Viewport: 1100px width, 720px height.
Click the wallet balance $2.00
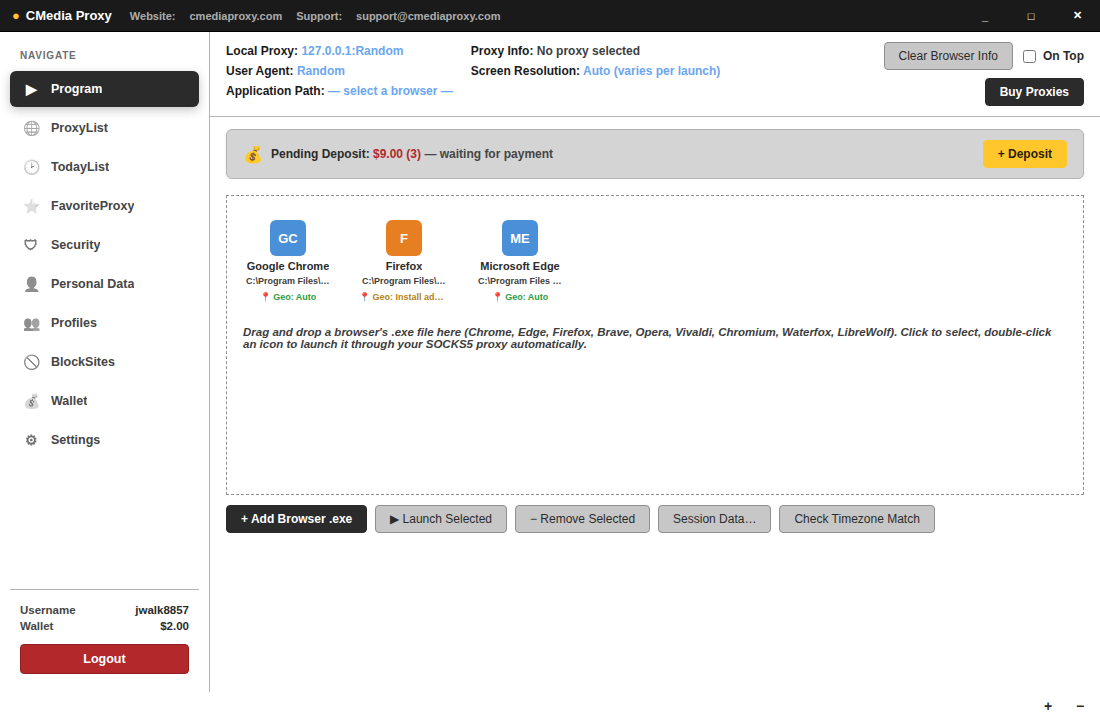174,626
